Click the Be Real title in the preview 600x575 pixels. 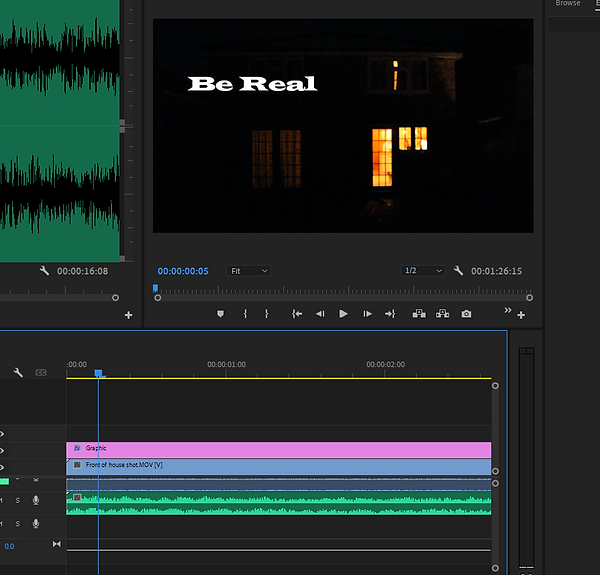(x=252, y=83)
